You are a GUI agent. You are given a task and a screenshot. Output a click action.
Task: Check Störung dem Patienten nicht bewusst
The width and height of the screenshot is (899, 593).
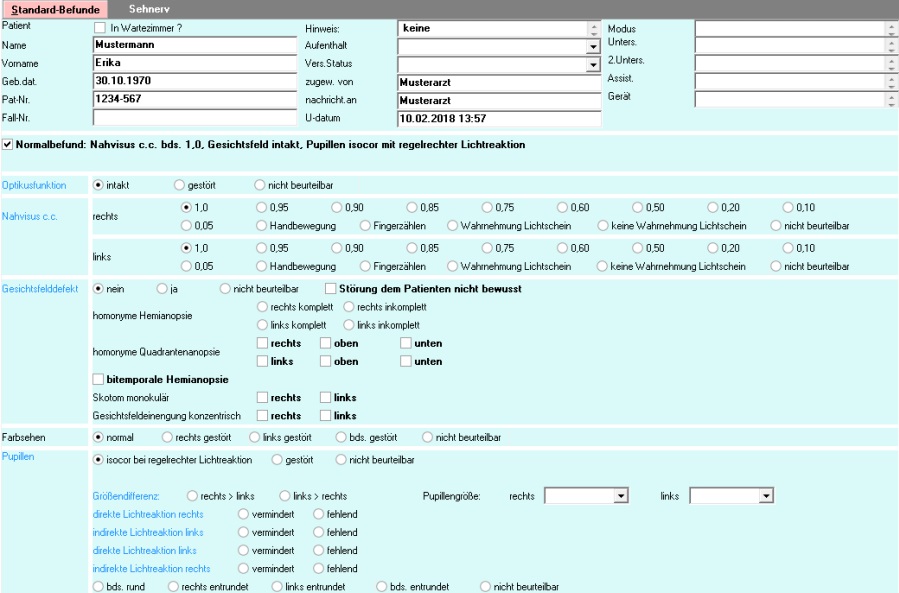point(331,288)
